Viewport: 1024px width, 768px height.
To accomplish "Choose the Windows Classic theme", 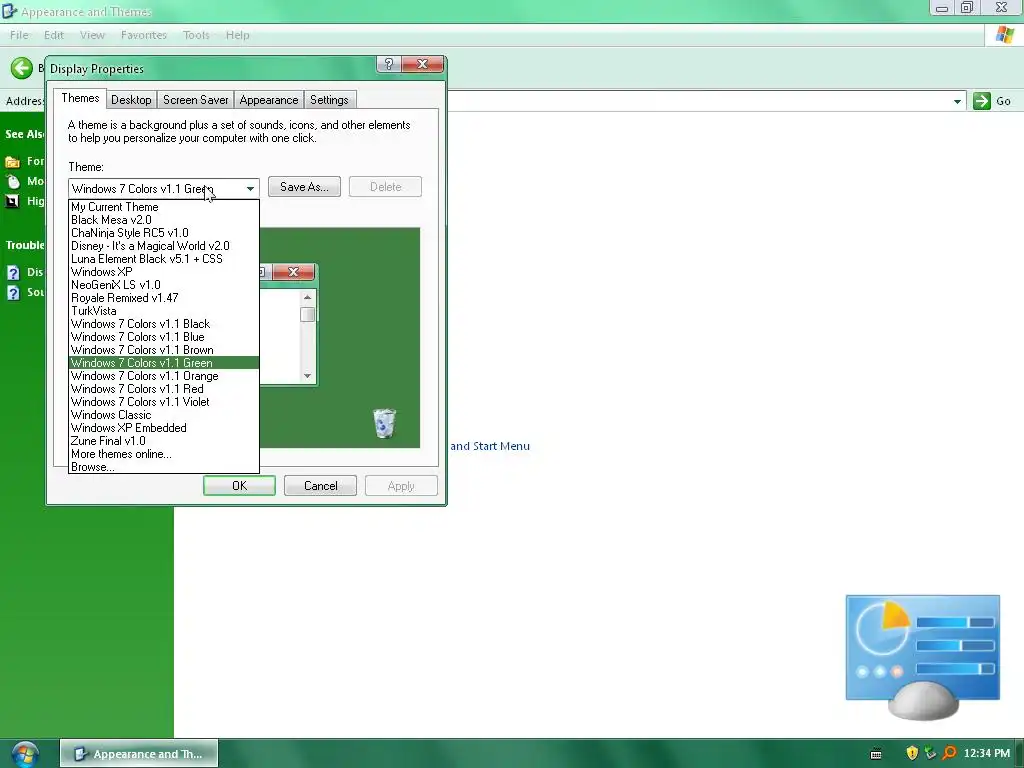I will [x=164, y=415].
